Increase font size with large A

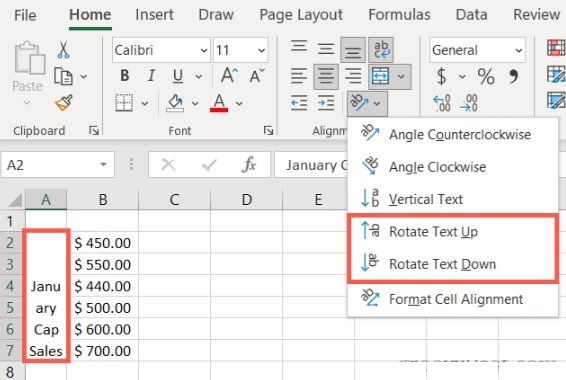pos(229,76)
